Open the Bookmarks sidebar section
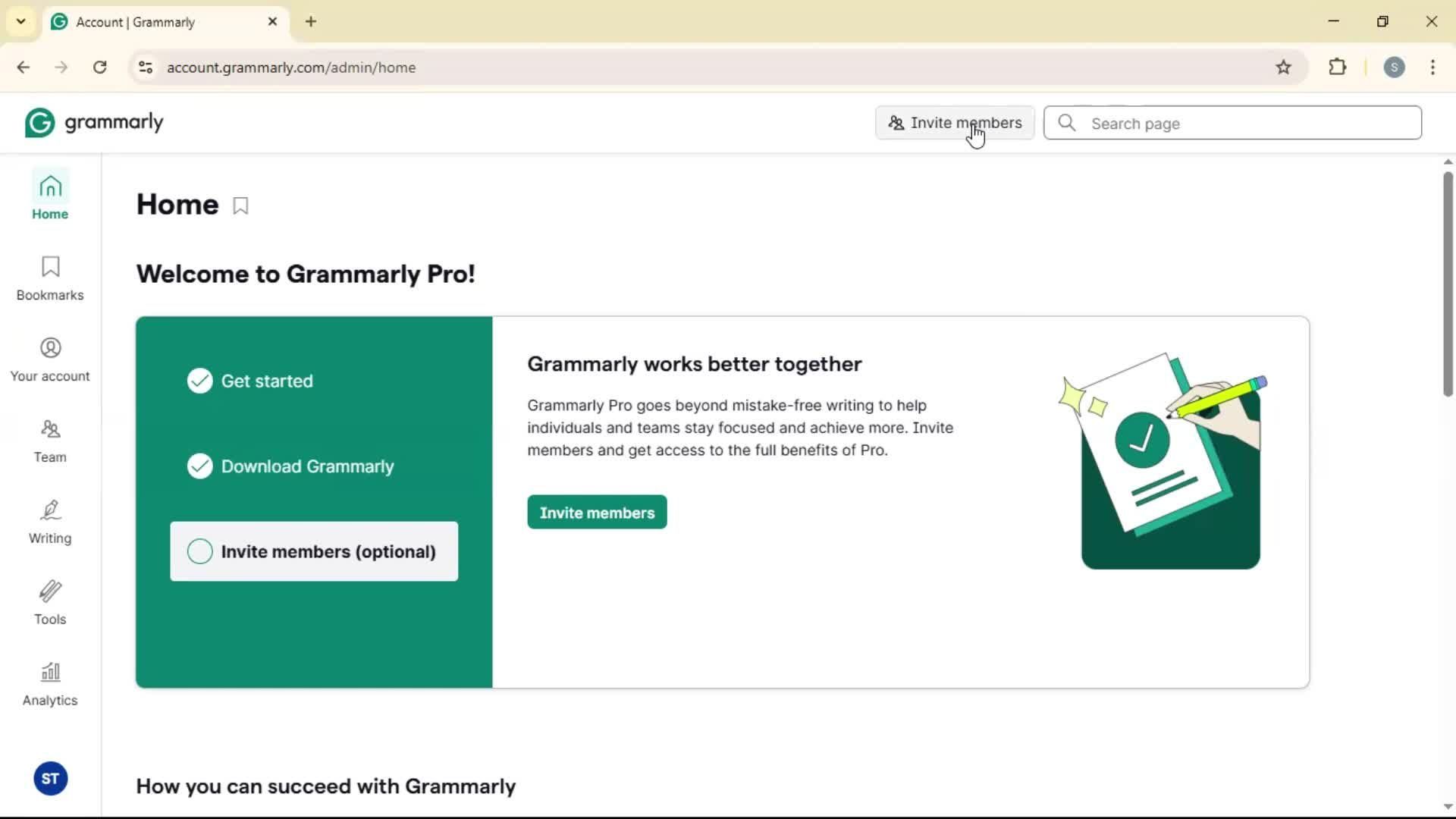This screenshot has height=819, width=1456. (50, 278)
